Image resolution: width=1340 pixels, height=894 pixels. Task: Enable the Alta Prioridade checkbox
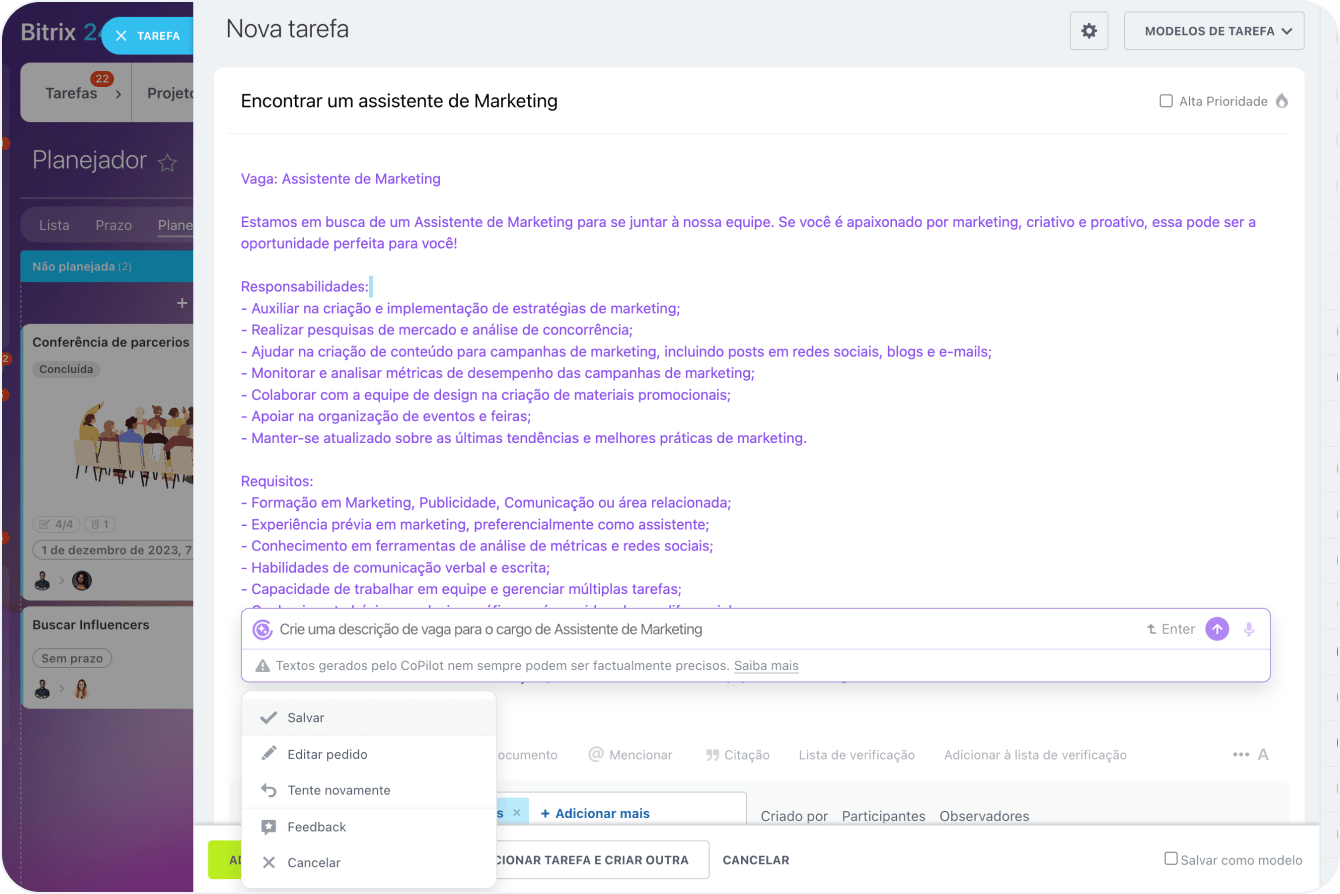click(1166, 101)
